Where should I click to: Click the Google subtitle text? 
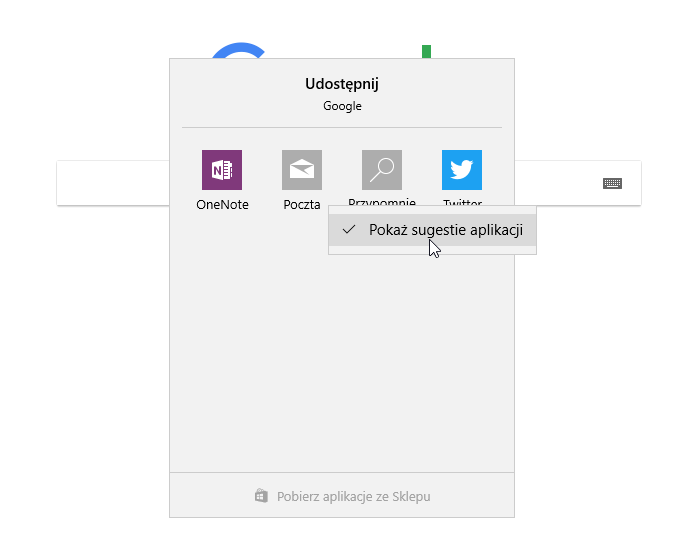(342, 106)
